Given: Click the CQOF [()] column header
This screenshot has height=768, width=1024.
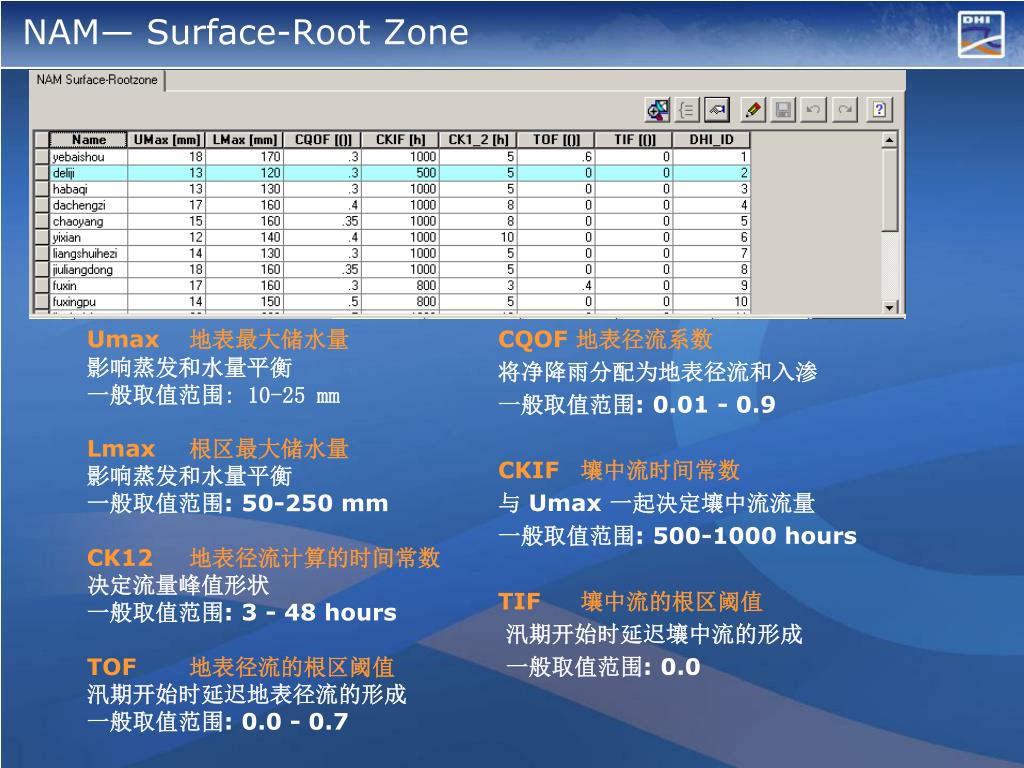Looking at the screenshot, I should tap(323, 140).
